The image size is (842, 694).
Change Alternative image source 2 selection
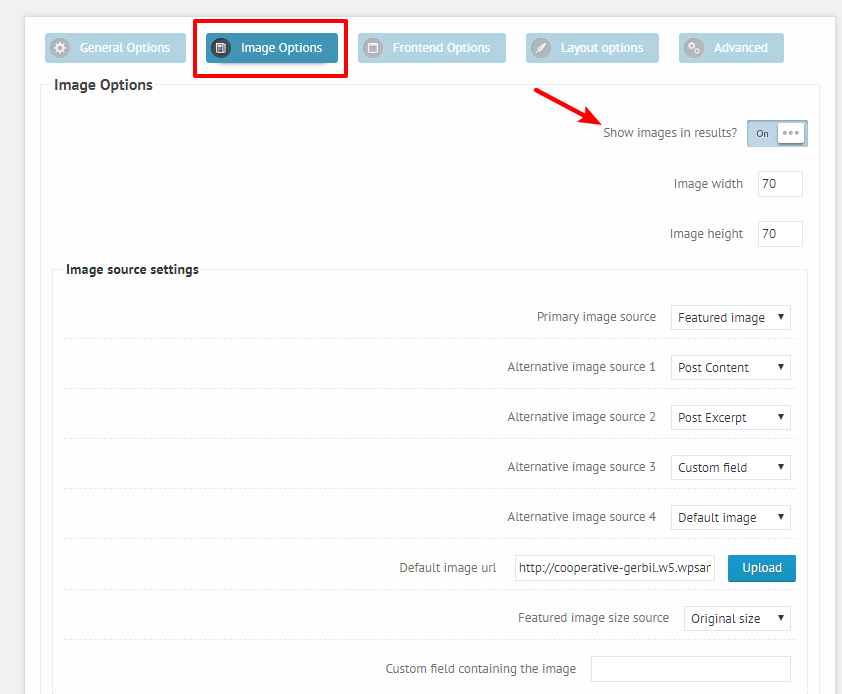(x=730, y=417)
